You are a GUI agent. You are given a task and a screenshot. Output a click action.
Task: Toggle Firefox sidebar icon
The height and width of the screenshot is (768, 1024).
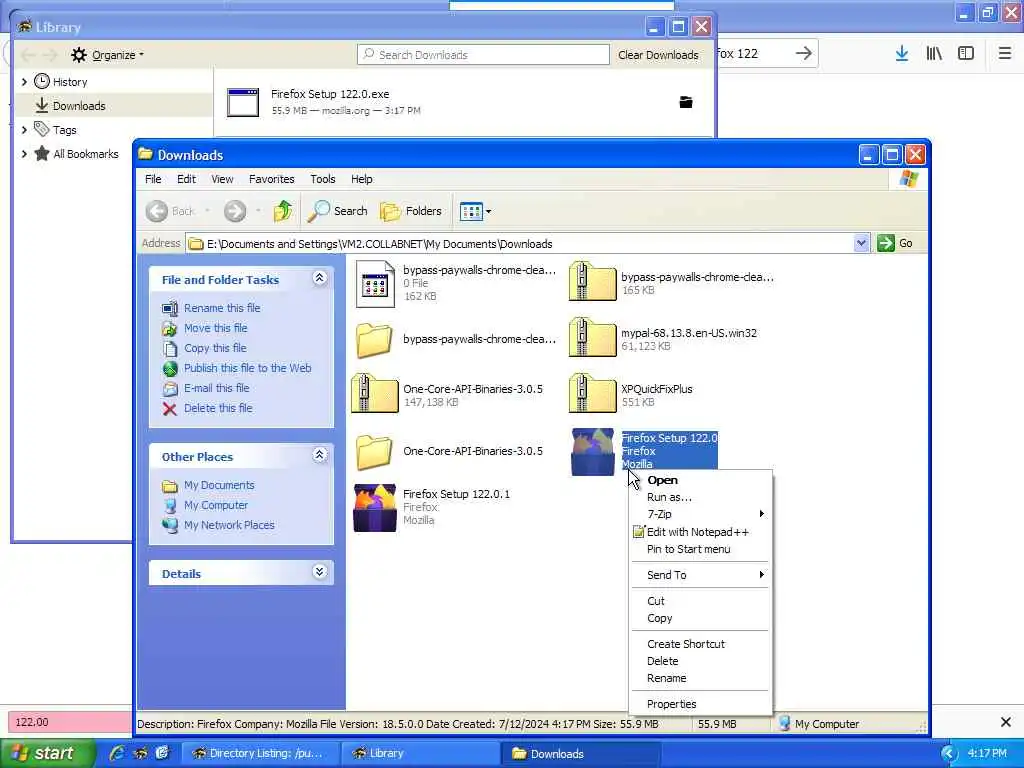point(966,54)
